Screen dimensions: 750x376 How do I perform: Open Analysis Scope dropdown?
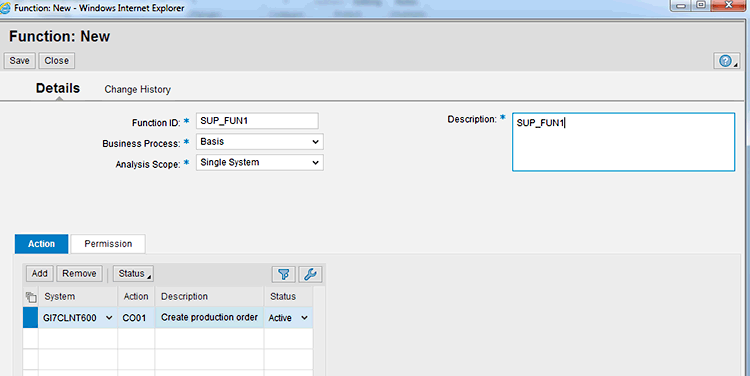(260, 163)
